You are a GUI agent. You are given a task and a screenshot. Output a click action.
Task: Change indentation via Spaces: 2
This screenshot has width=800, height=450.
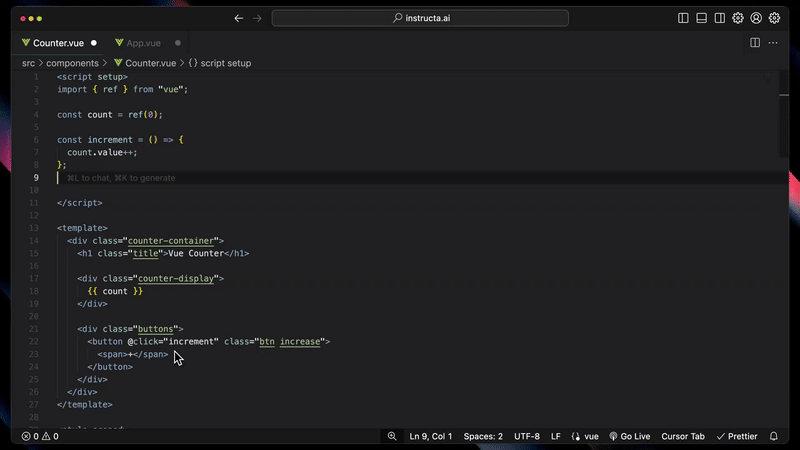483,436
